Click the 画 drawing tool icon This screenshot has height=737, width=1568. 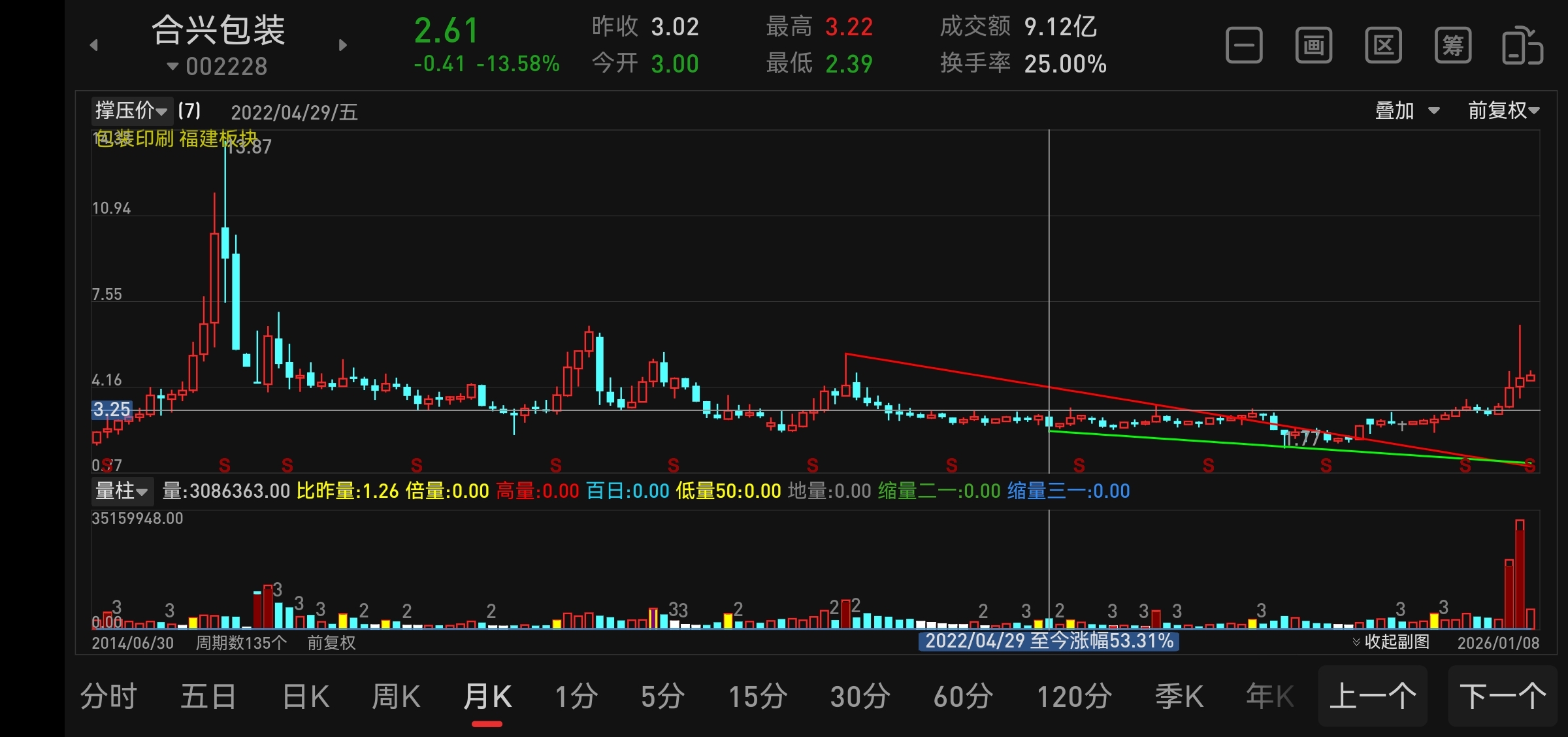click(1313, 46)
